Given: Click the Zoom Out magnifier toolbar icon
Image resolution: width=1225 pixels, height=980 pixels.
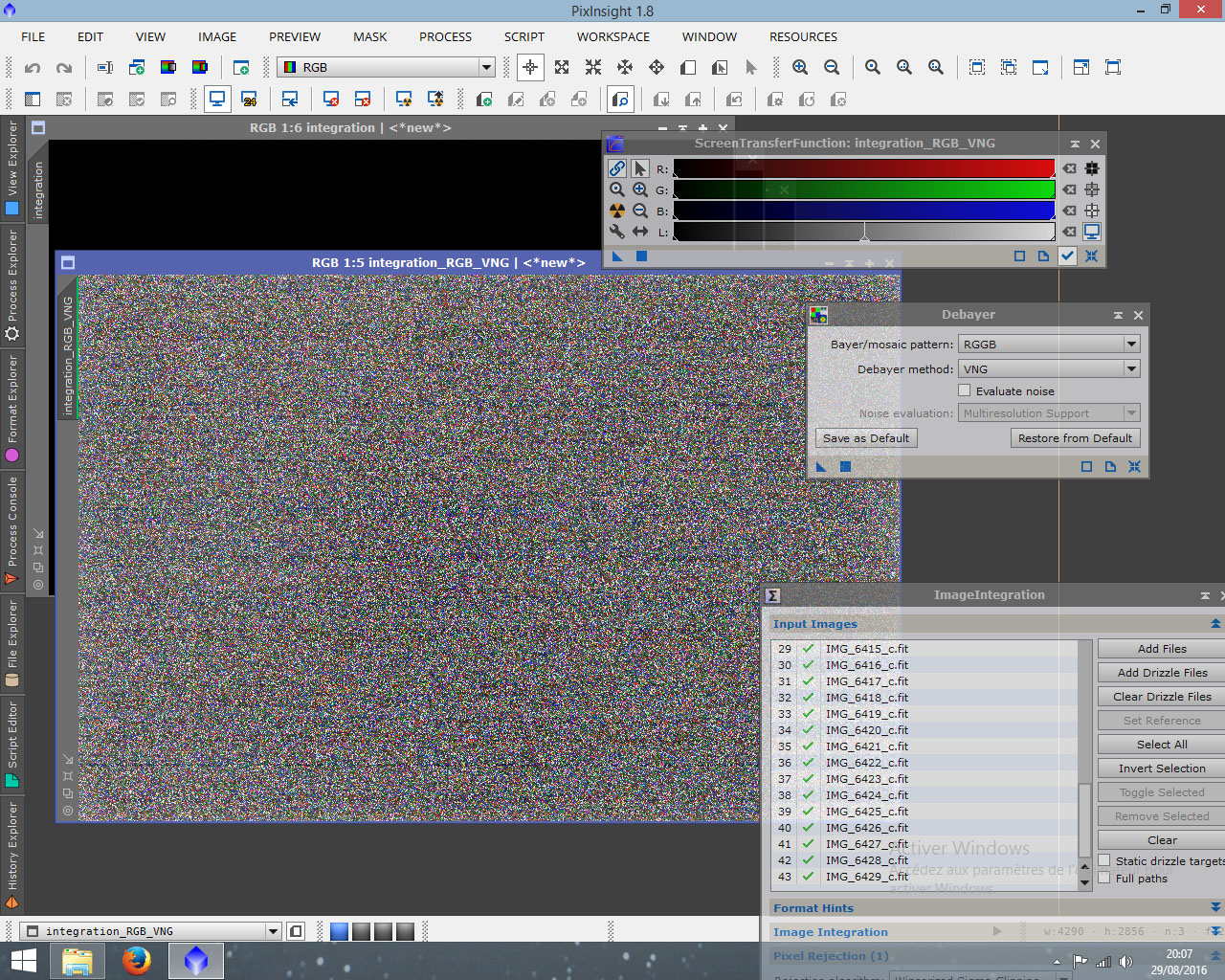Looking at the screenshot, I should [x=832, y=67].
